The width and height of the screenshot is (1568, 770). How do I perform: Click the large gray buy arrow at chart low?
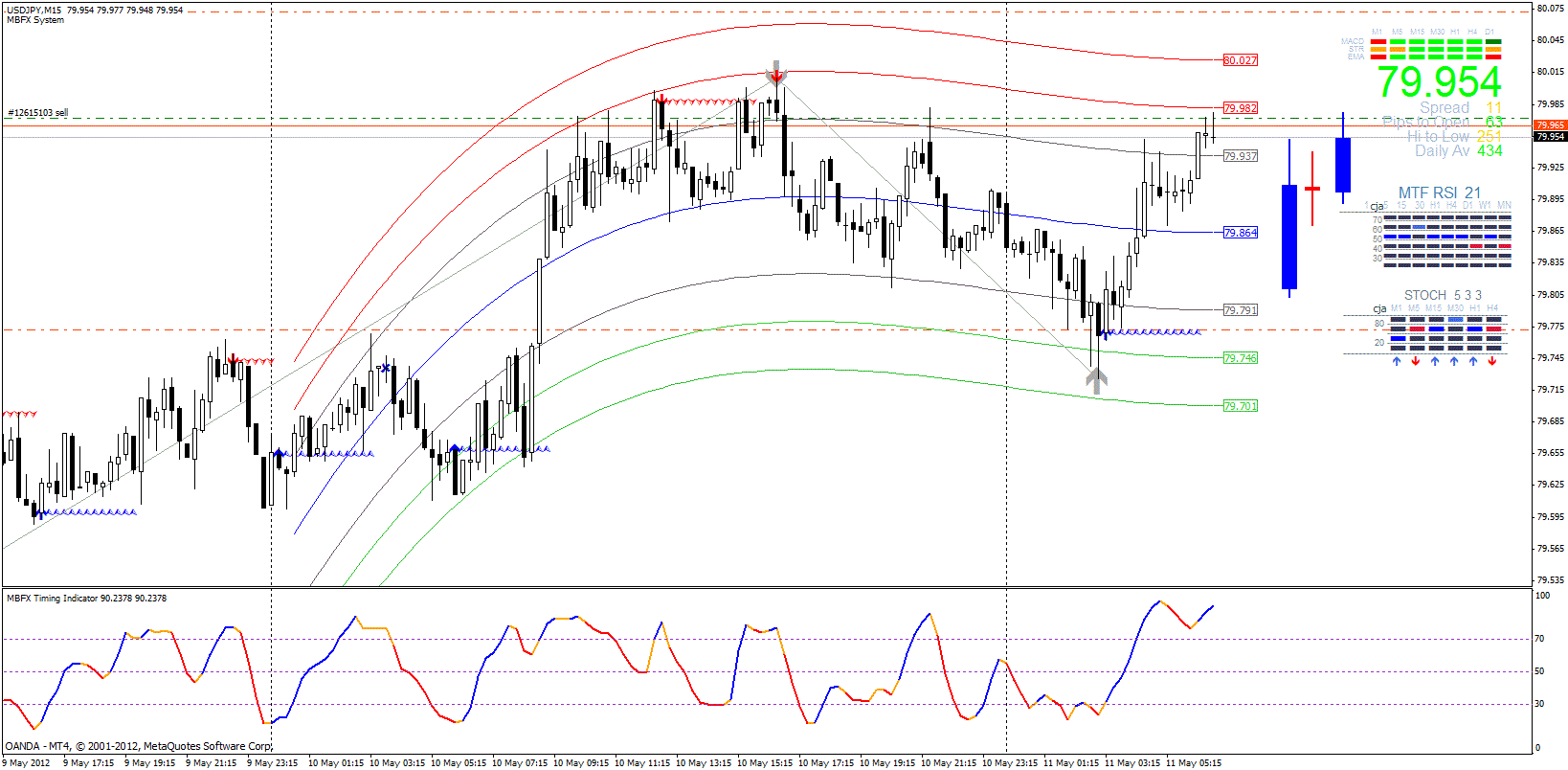(1096, 381)
